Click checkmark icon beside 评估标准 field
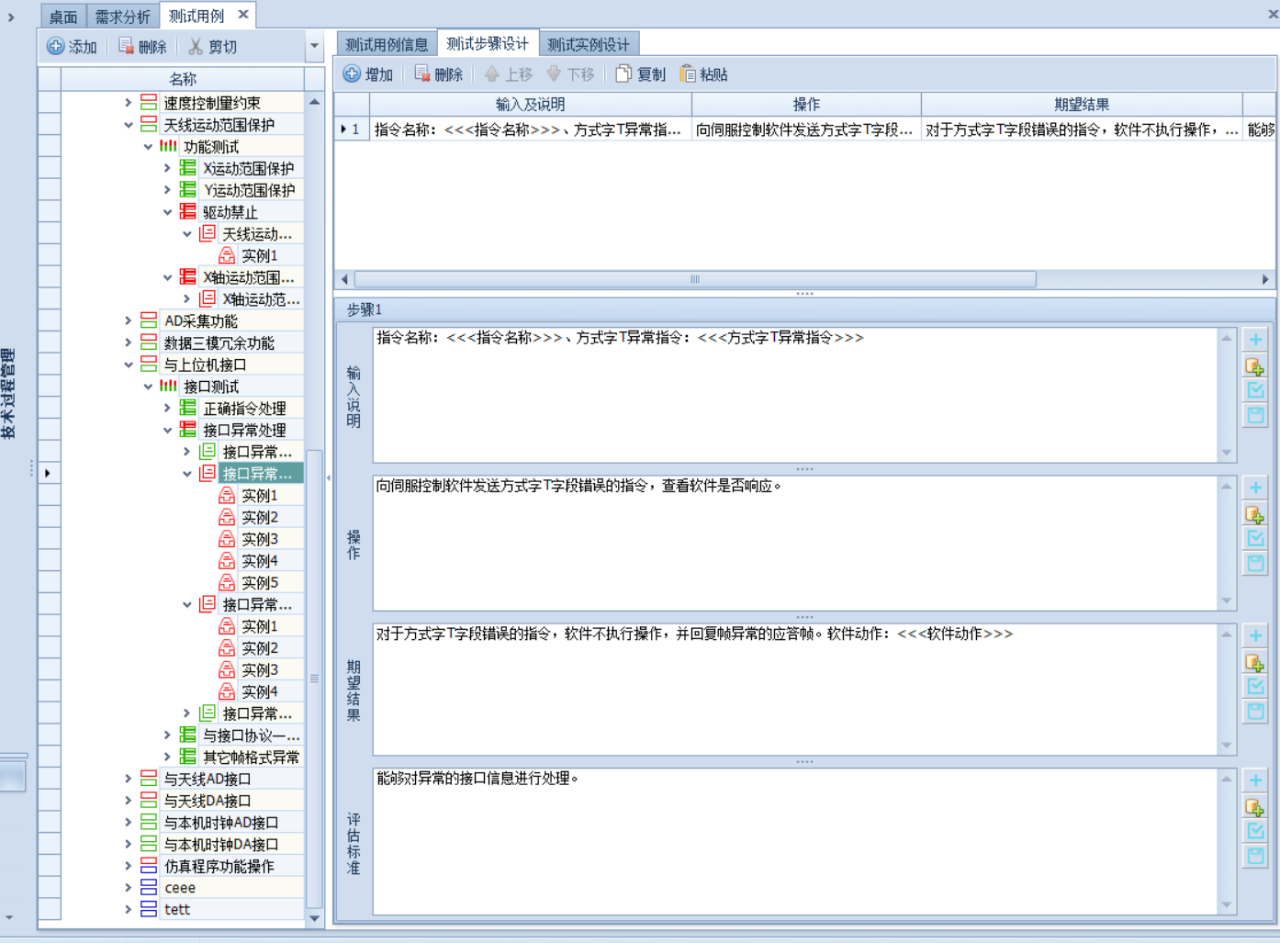This screenshot has height=943, width=1280. [x=1256, y=831]
